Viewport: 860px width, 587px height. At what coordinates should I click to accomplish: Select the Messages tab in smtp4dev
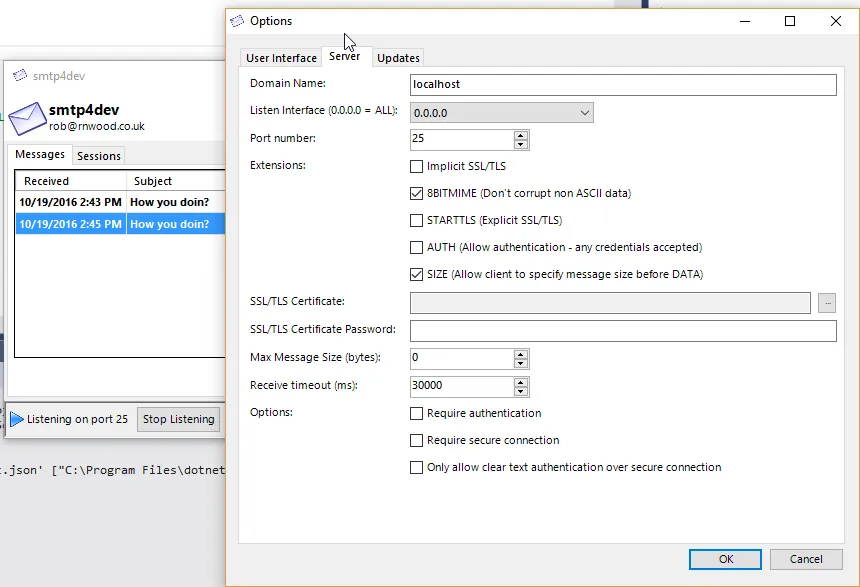point(39,154)
